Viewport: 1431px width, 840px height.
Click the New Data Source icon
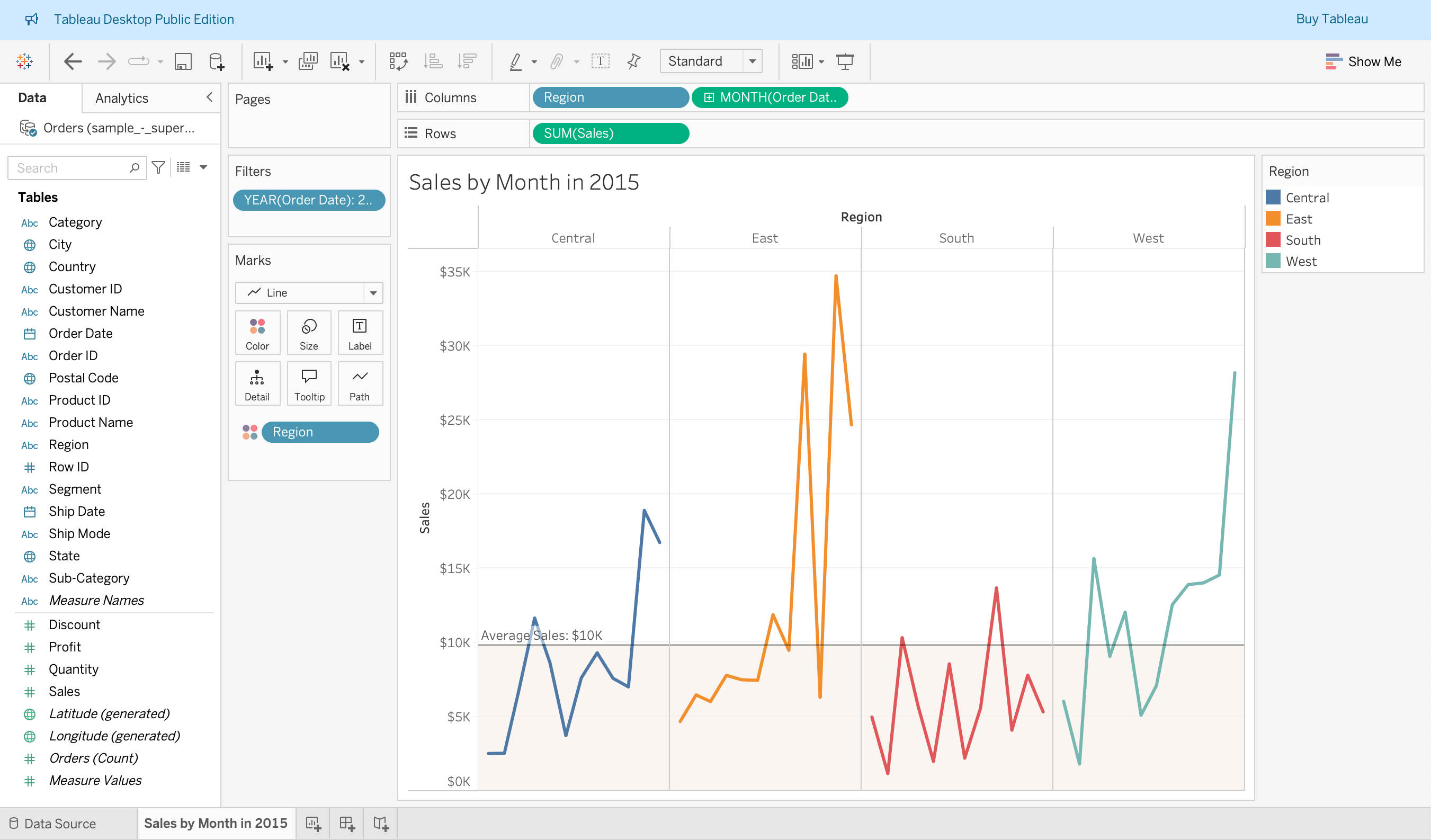pyautogui.click(x=217, y=61)
